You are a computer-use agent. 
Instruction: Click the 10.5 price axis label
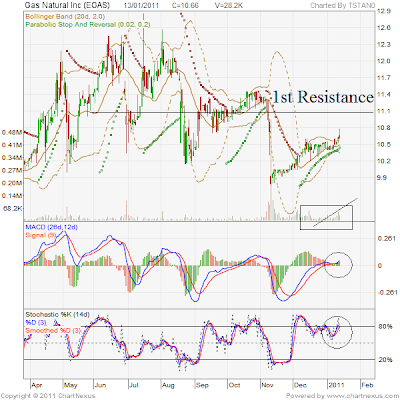(384, 144)
